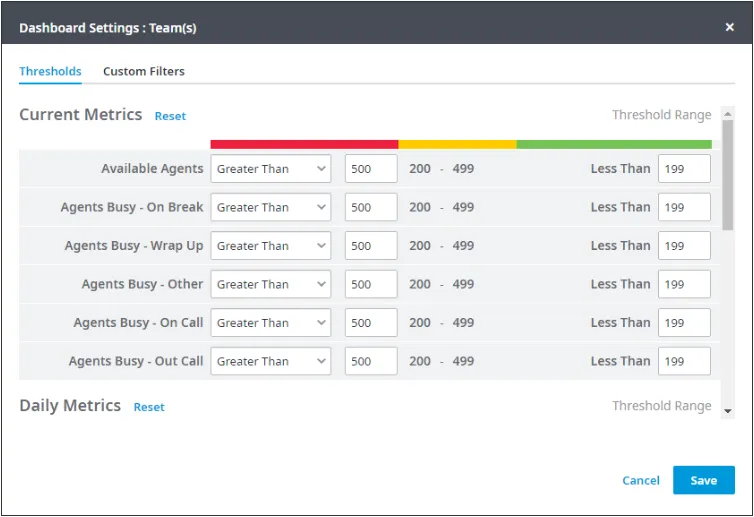Click the scrollbar up arrow
Image resolution: width=754 pixels, height=517 pixels.
click(x=728, y=113)
